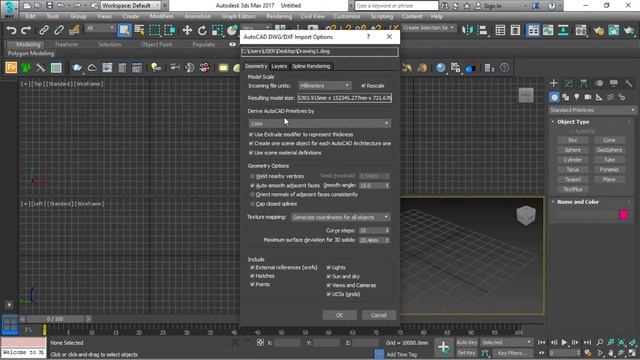This screenshot has width=640, height=360.
Task: Activate Select and Rotate tool
Action: (x=202, y=30)
